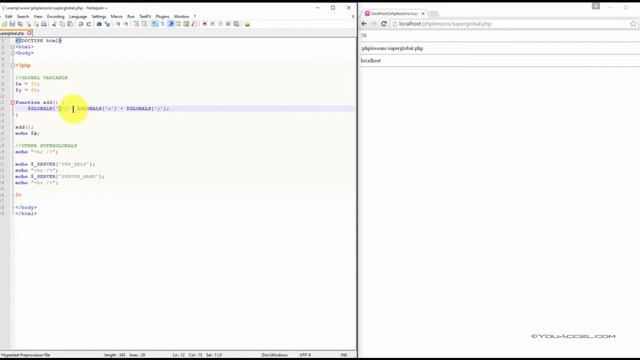Viewport: 640px width, 360px height.
Task: Toggle synchronized vertical scrolling
Action: pyautogui.click(x=136, y=24)
